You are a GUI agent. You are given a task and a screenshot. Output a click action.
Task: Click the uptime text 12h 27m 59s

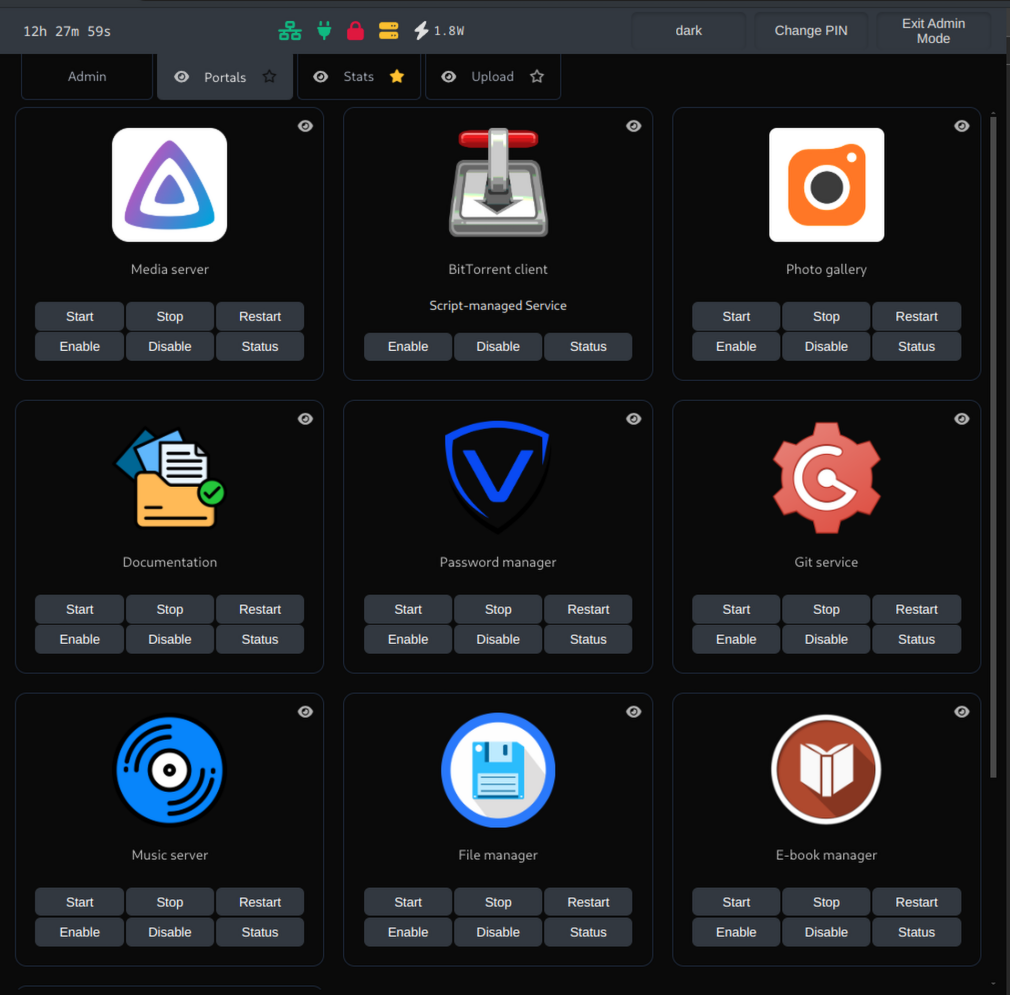(67, 31)
